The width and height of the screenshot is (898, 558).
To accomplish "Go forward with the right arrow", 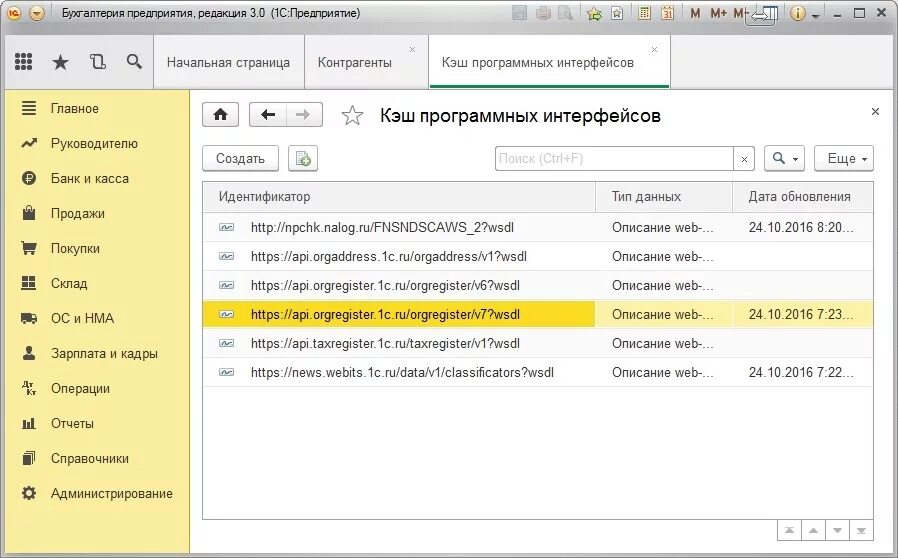I will click(304, 115).
